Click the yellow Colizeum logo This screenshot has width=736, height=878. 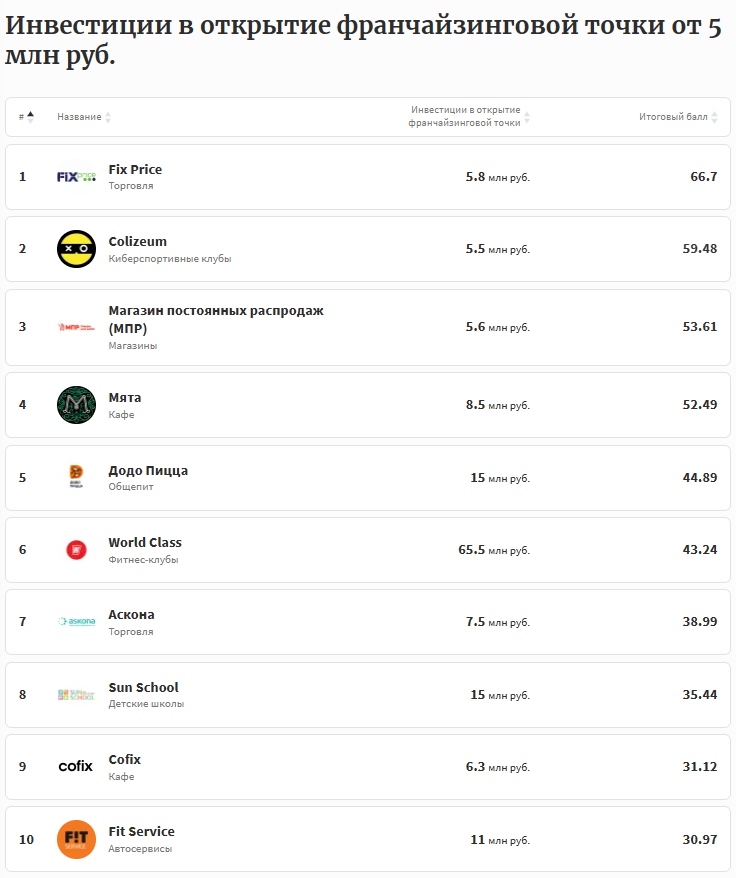(76, 249)
